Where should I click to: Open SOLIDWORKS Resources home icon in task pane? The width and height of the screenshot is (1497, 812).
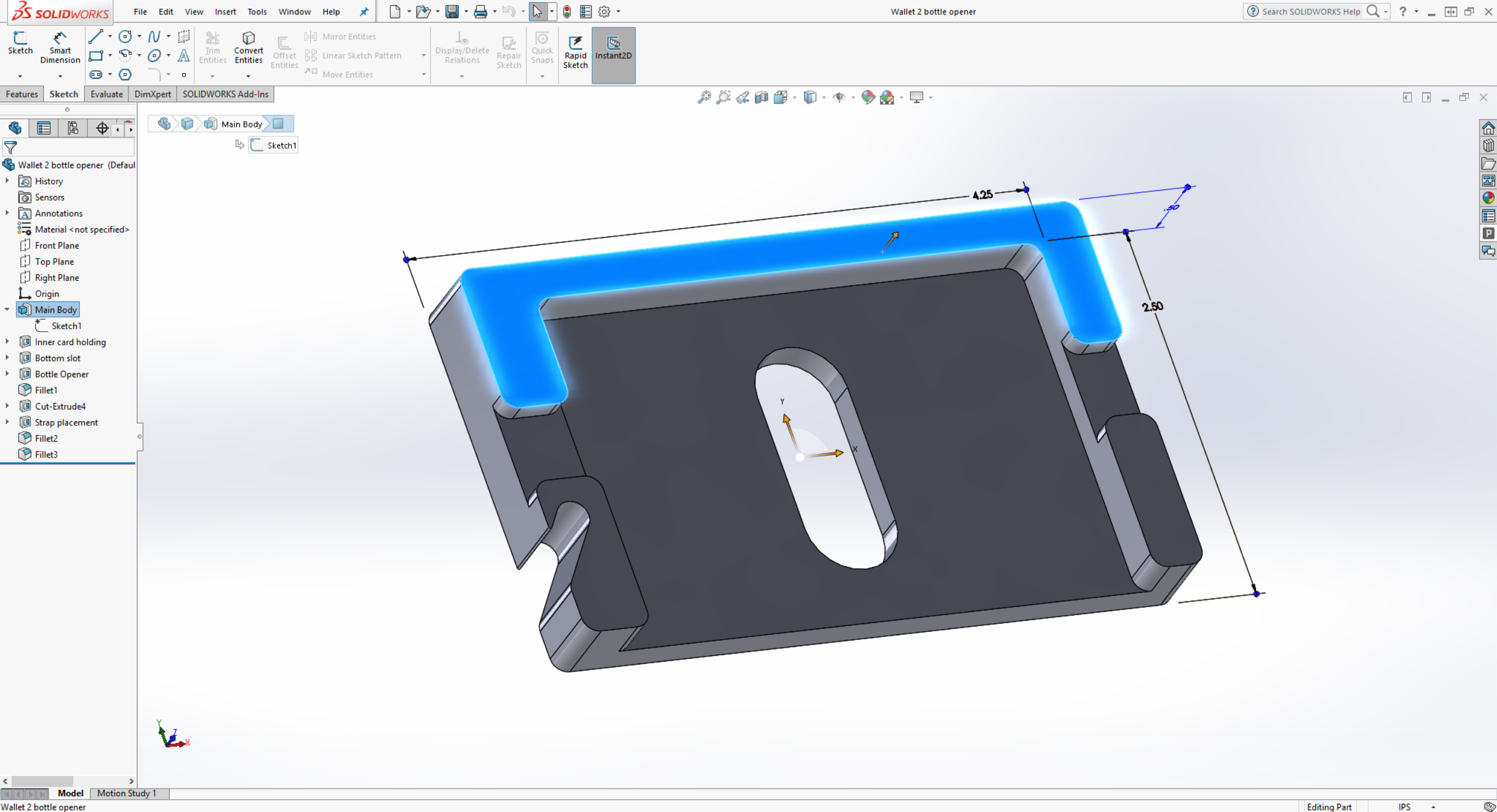coord(1488,128)
